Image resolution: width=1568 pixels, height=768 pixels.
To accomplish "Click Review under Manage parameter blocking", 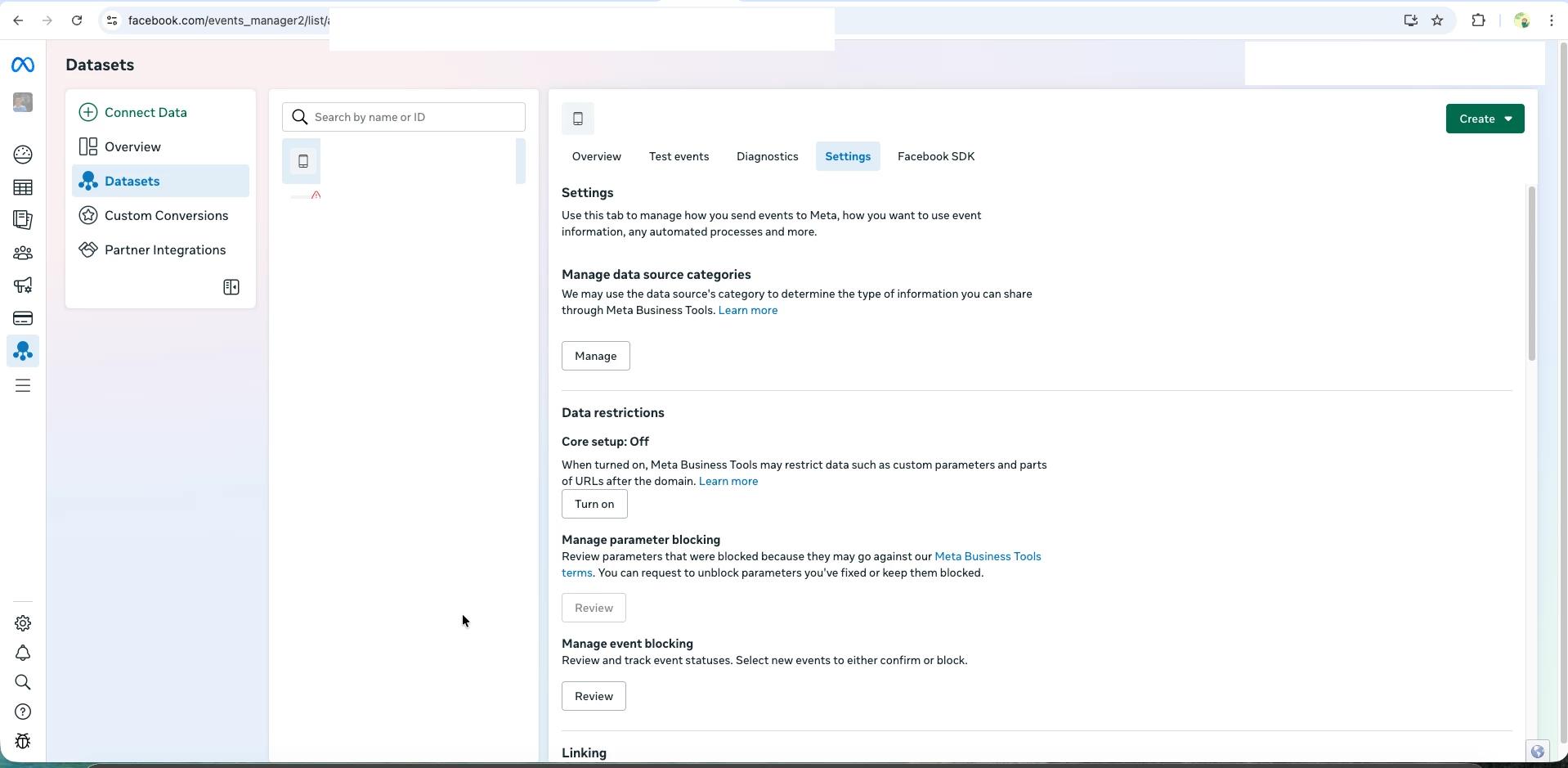I will click(x=594, y=608).
